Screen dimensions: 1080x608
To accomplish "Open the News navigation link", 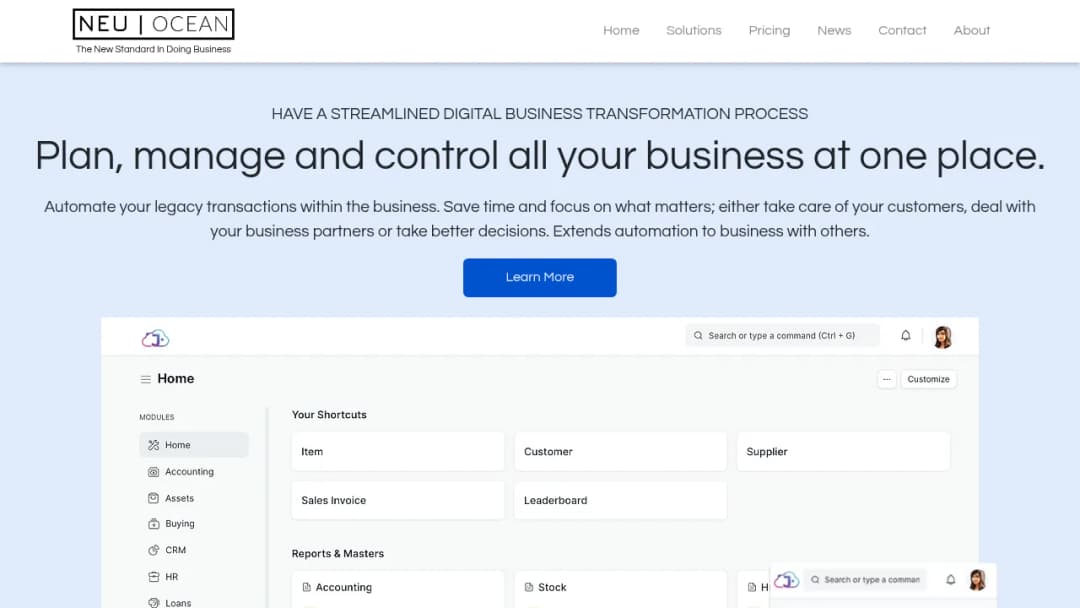I will point(833,30).
